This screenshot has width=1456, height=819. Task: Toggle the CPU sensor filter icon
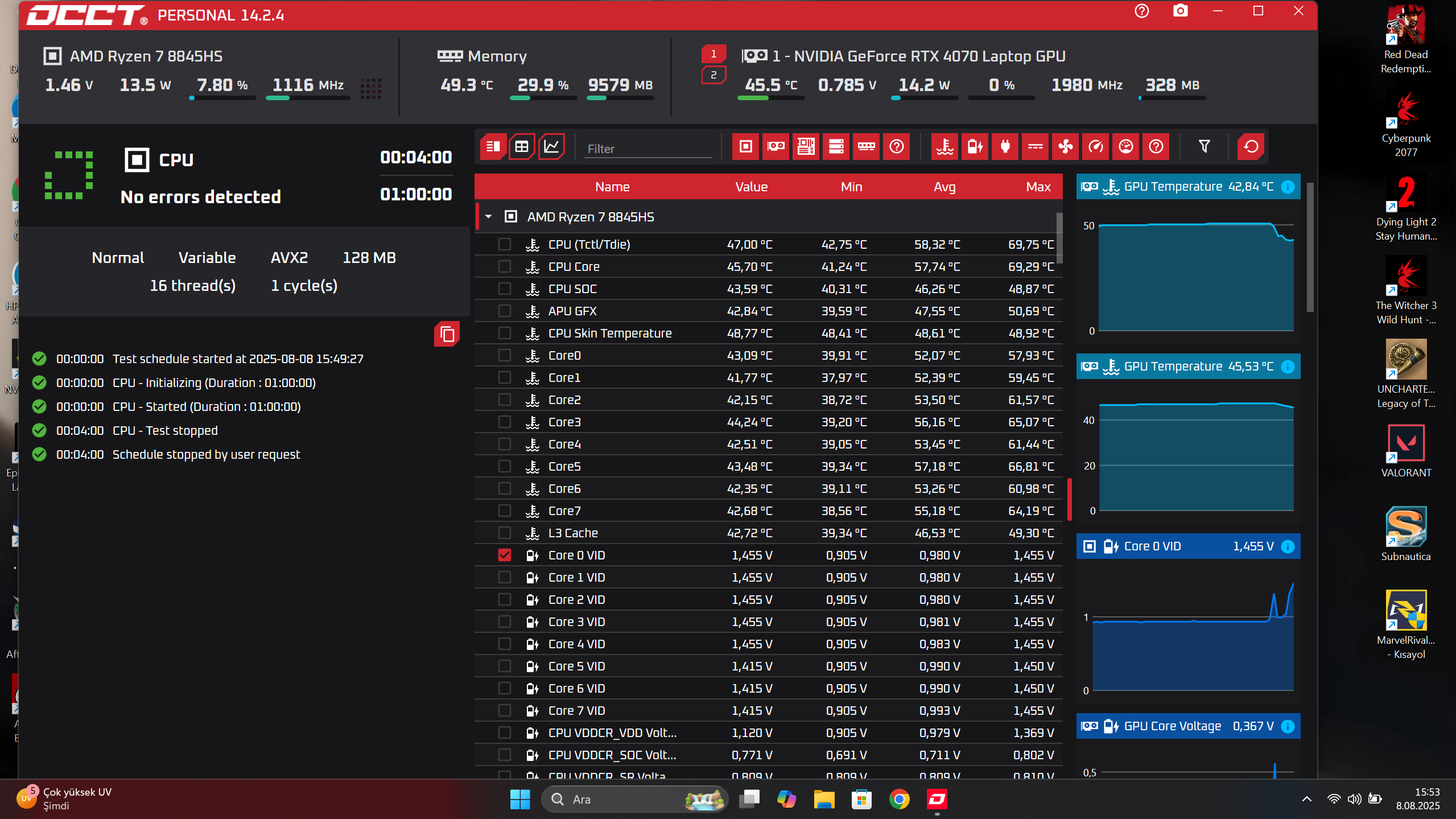(x=745, y=147)
